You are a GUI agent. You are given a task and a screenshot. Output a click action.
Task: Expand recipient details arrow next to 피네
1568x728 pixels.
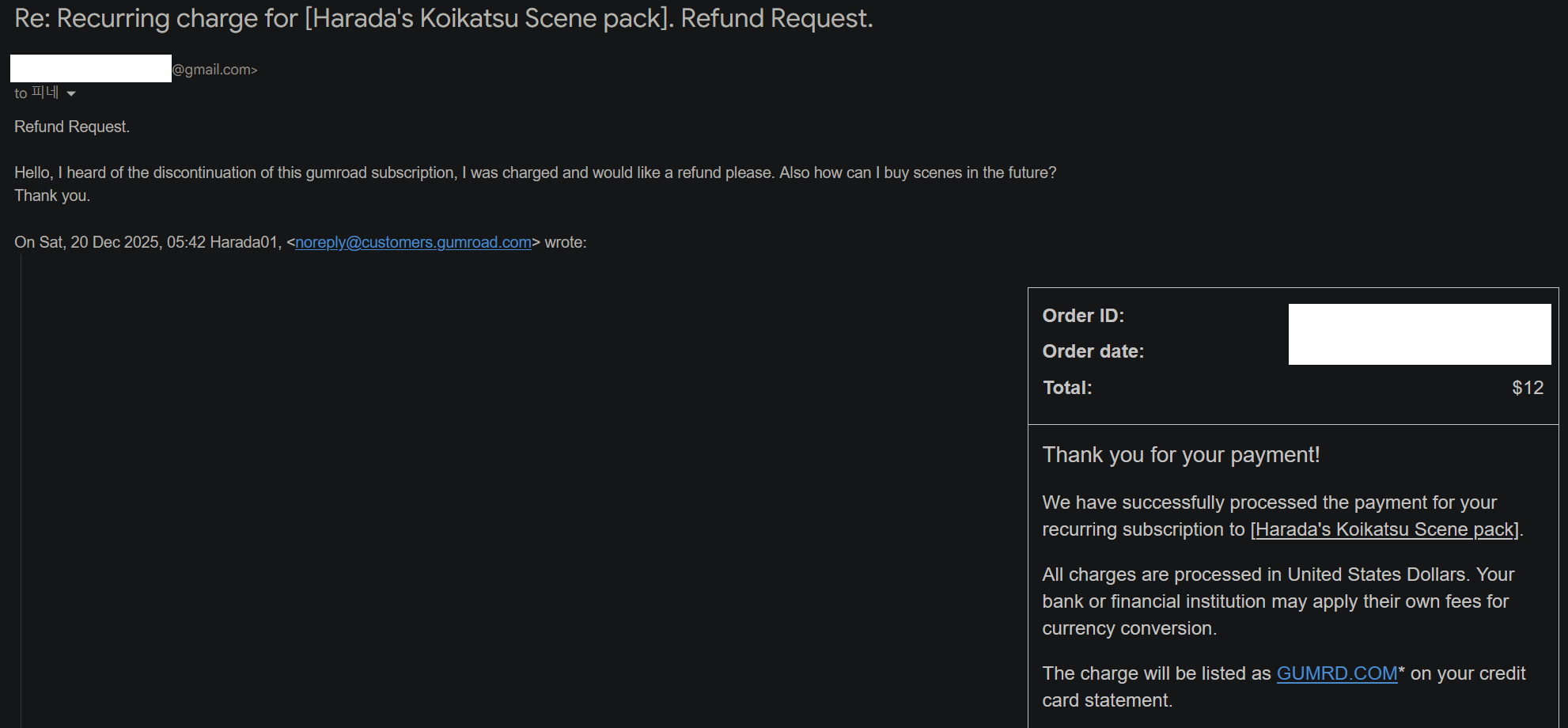click(71, 93)
